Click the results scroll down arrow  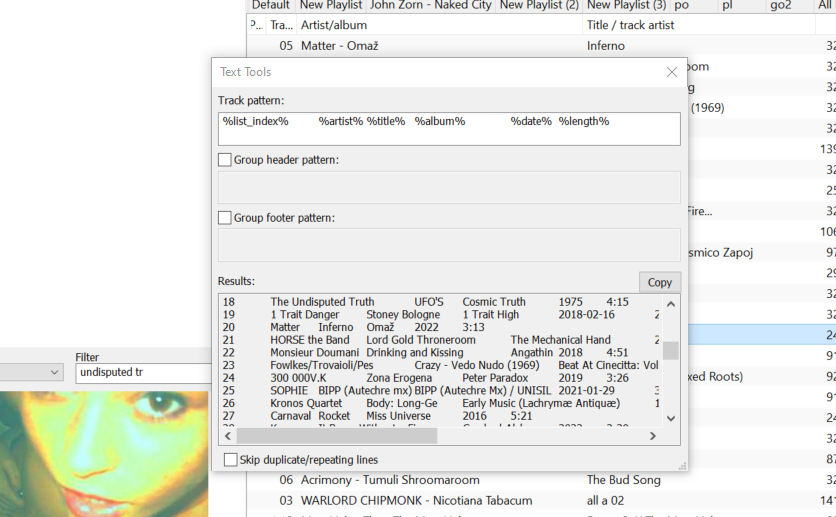coord(671,418)
